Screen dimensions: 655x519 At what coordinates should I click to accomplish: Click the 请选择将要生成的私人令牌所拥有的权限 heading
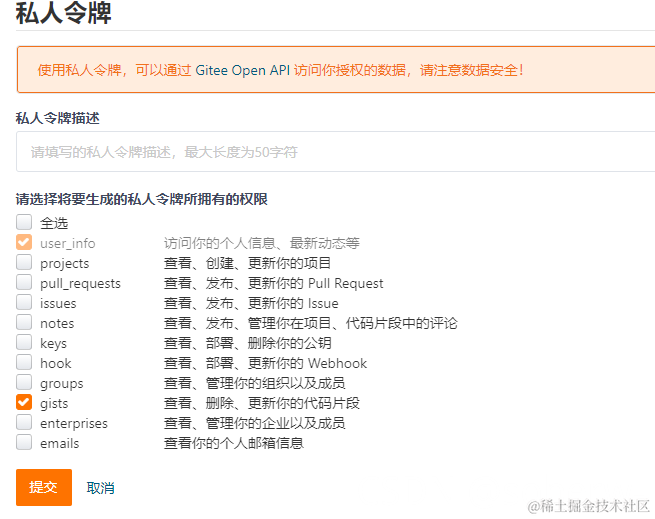pyautogui.click(x=142, y=199)
